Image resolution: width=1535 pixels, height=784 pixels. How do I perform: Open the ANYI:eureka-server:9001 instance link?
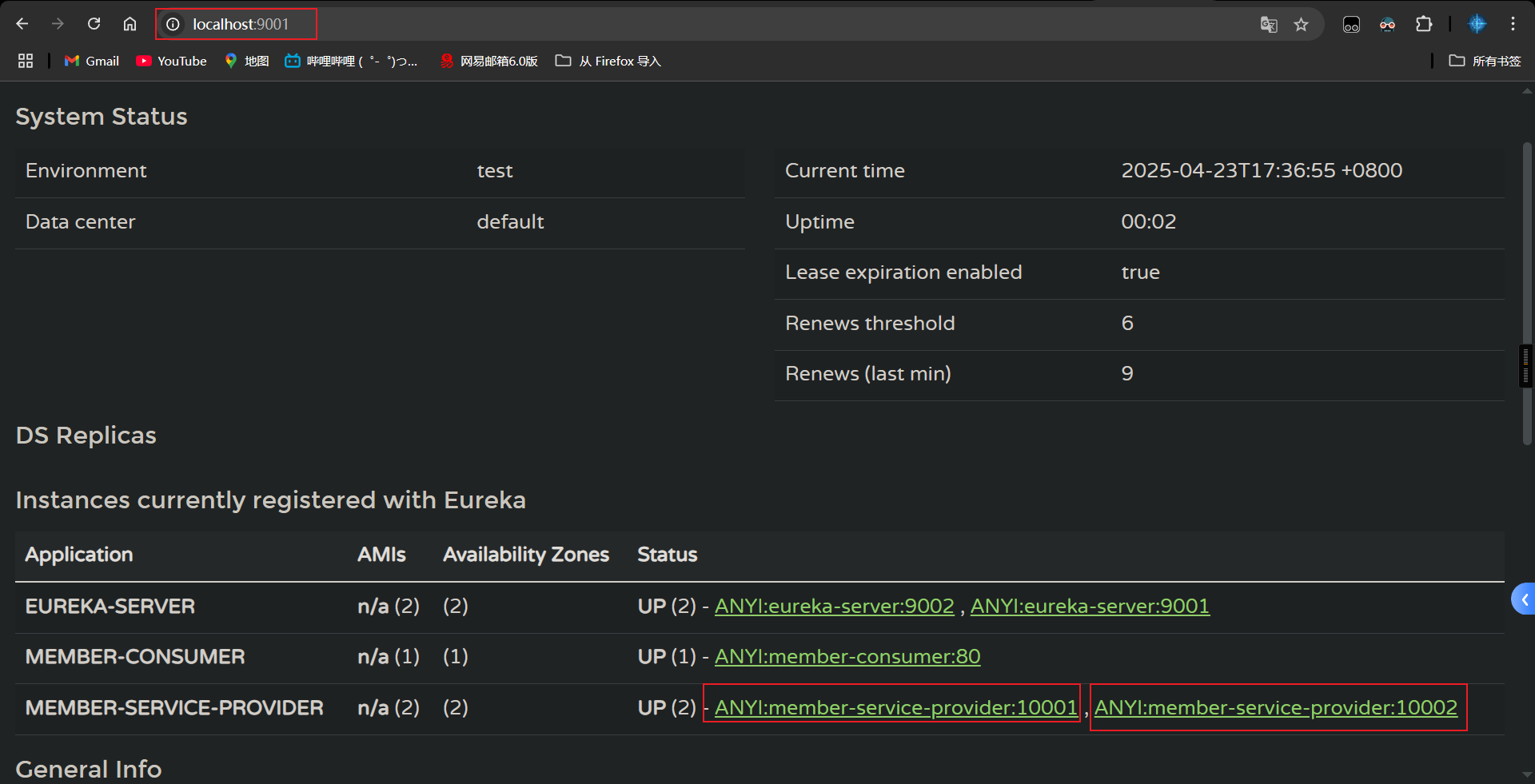pos(1089,606)
